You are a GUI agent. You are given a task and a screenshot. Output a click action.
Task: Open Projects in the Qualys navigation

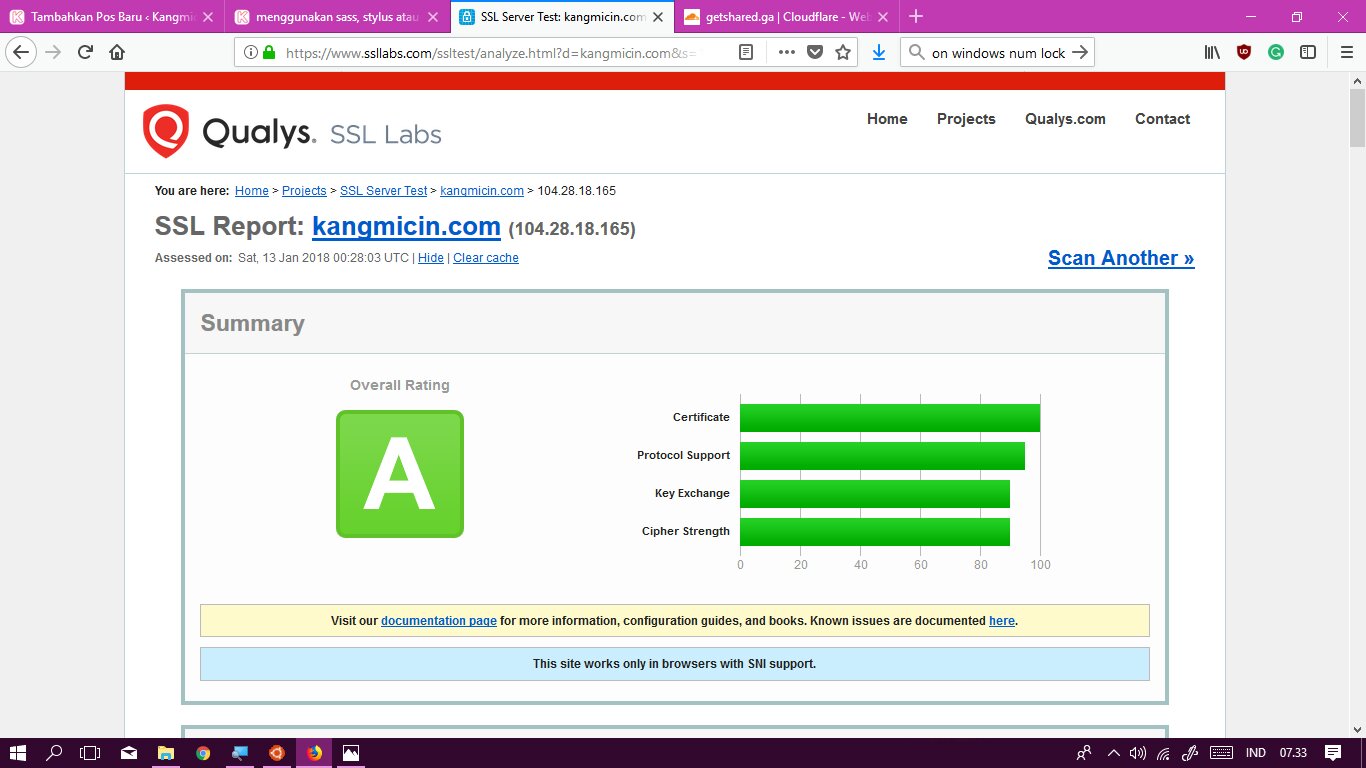966,119
